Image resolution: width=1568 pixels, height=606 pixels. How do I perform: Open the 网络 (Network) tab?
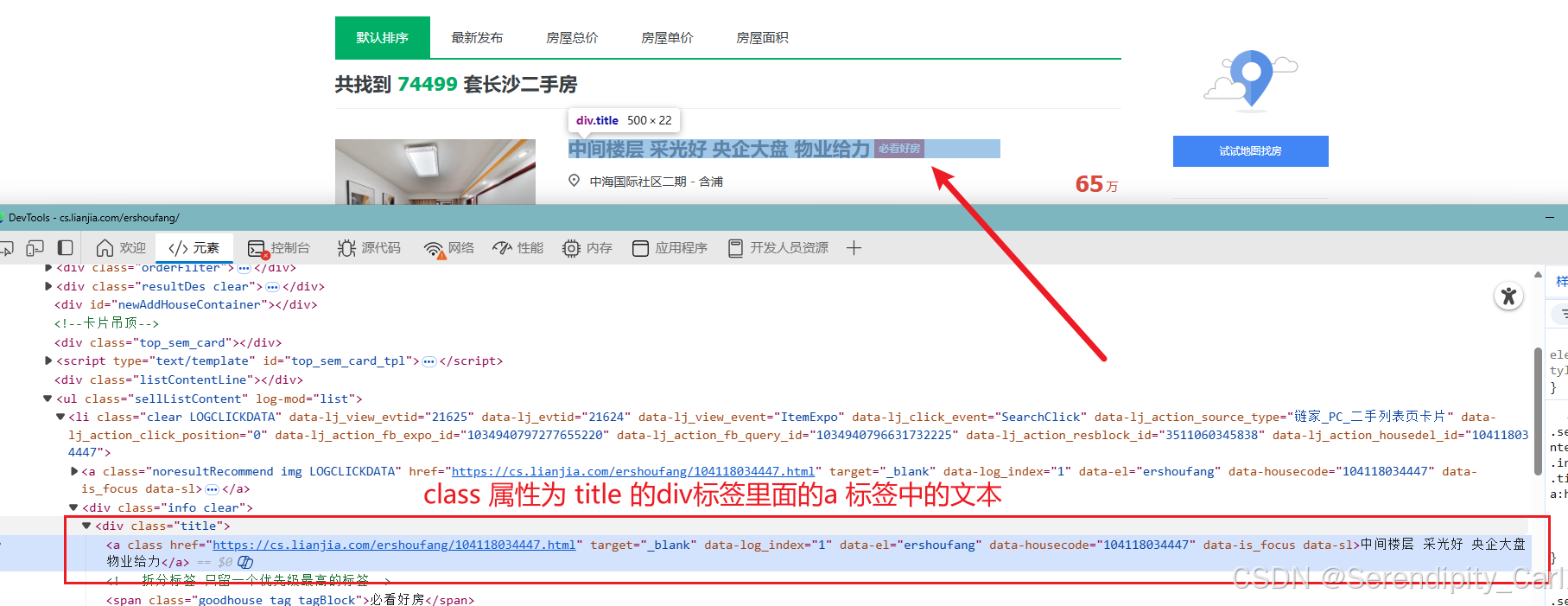pos(448,248)
